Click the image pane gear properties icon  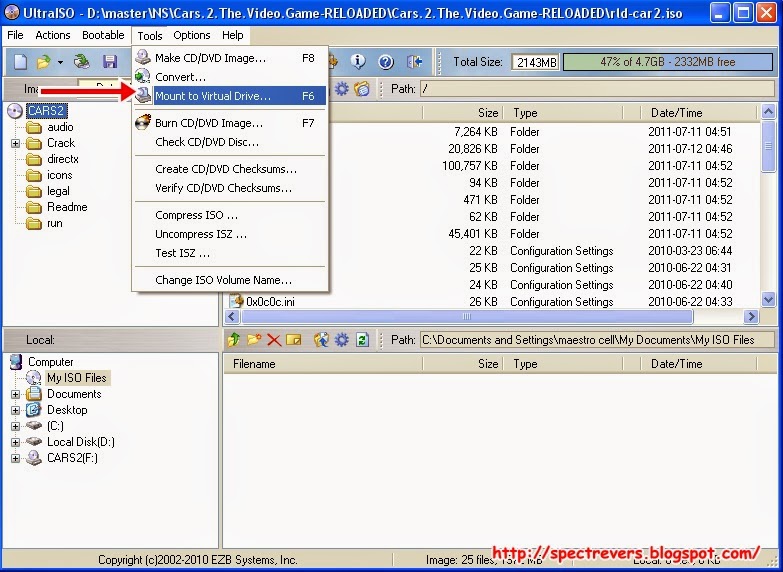(342, 89)
